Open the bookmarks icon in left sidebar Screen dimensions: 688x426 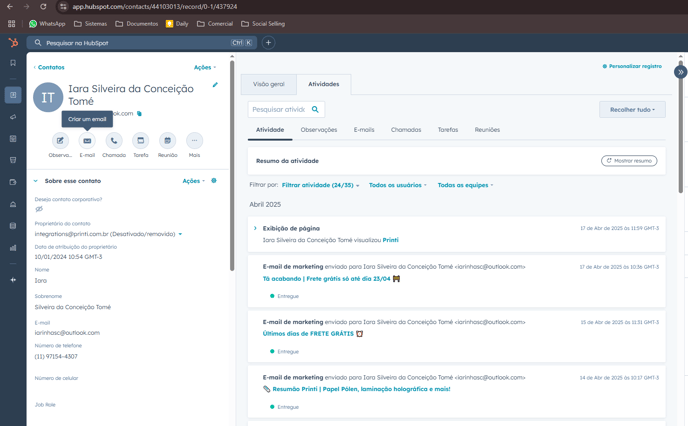(x=13, y=63)
